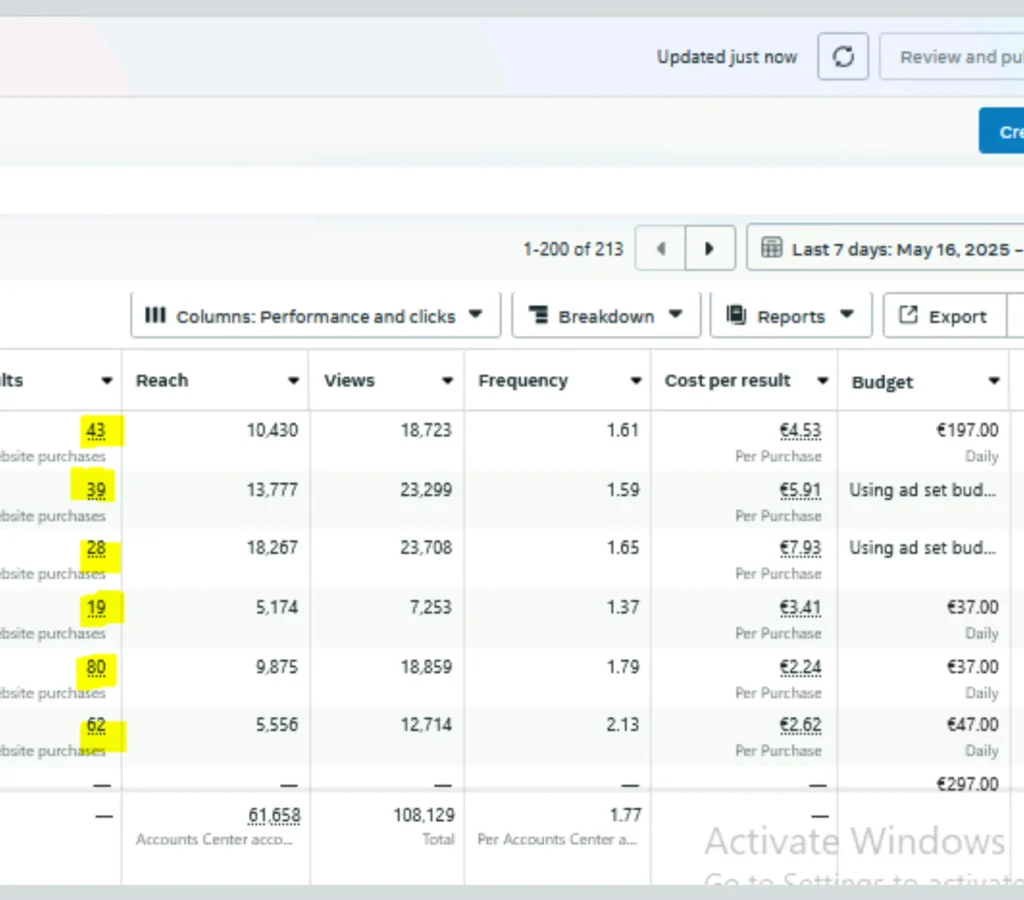Click the Review and publish button
1024x900 pixels.
pos(955,57)
